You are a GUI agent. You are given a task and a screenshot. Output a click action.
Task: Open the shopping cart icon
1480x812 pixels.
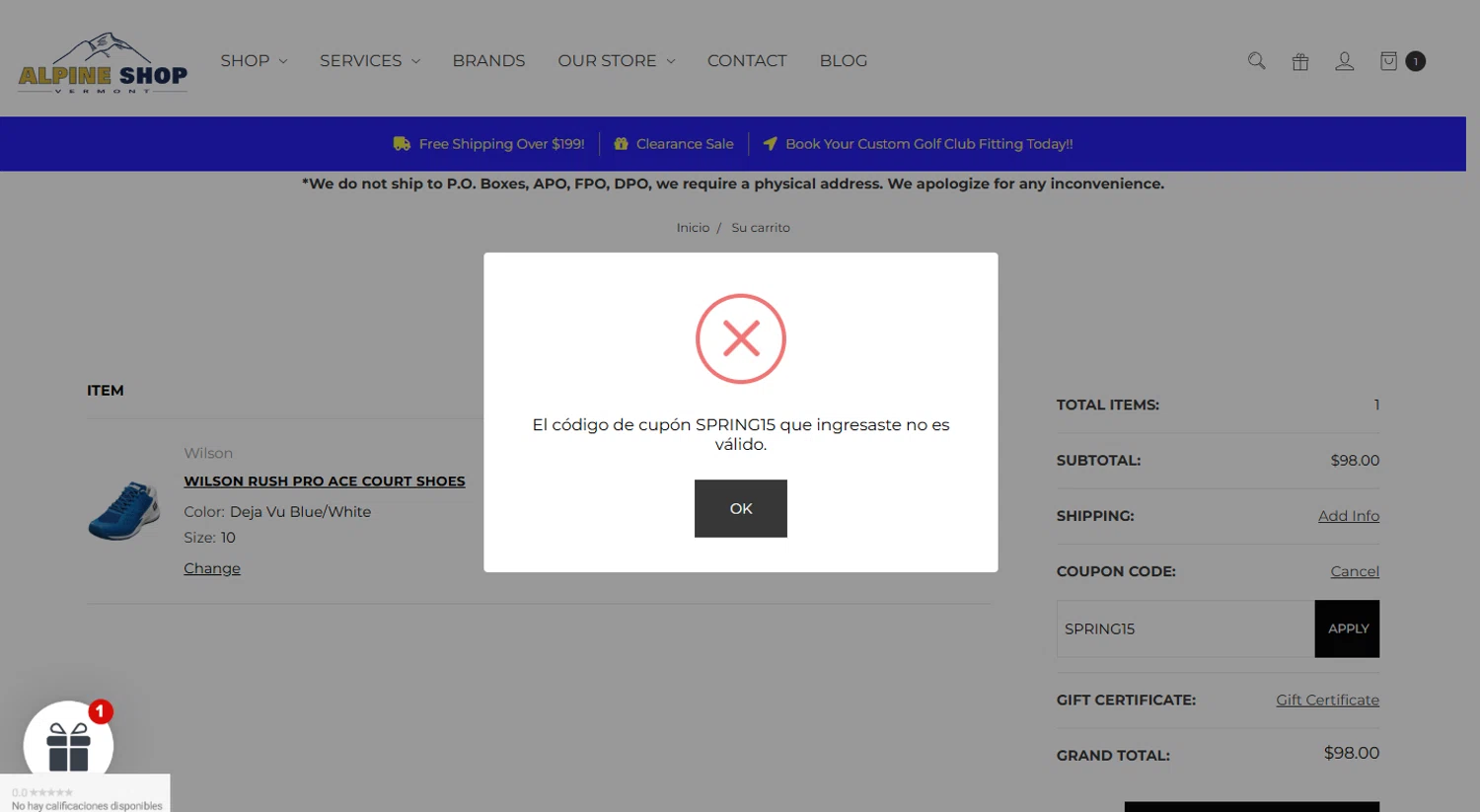[1388, 61]
